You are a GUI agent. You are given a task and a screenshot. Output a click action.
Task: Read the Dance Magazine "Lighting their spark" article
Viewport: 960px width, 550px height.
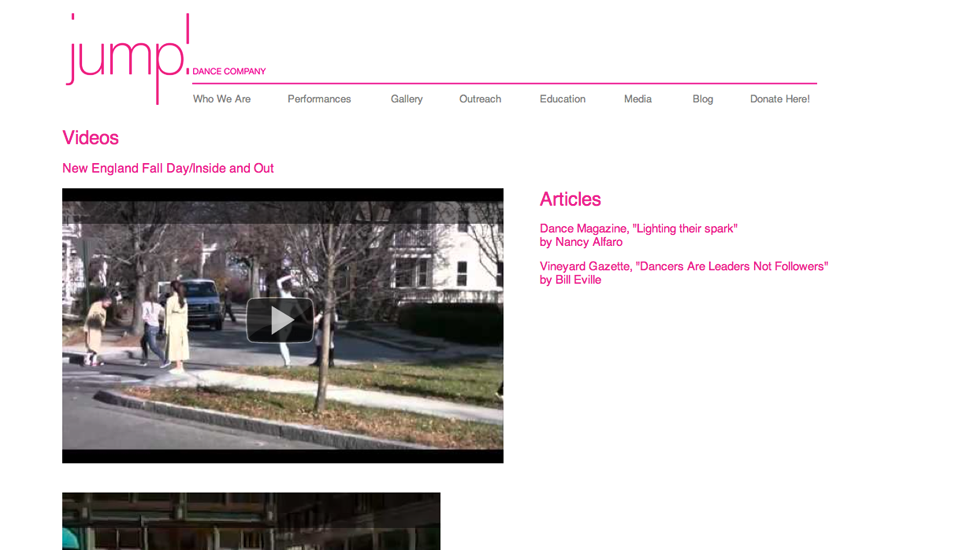pos(638,228)
